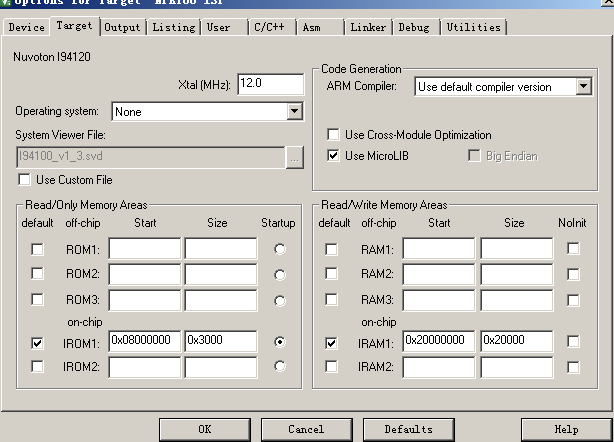The height and width of the screenshot is (442, 614).
Task: Check the RAM2 default checkbox
Action: (x=331, y=273)
